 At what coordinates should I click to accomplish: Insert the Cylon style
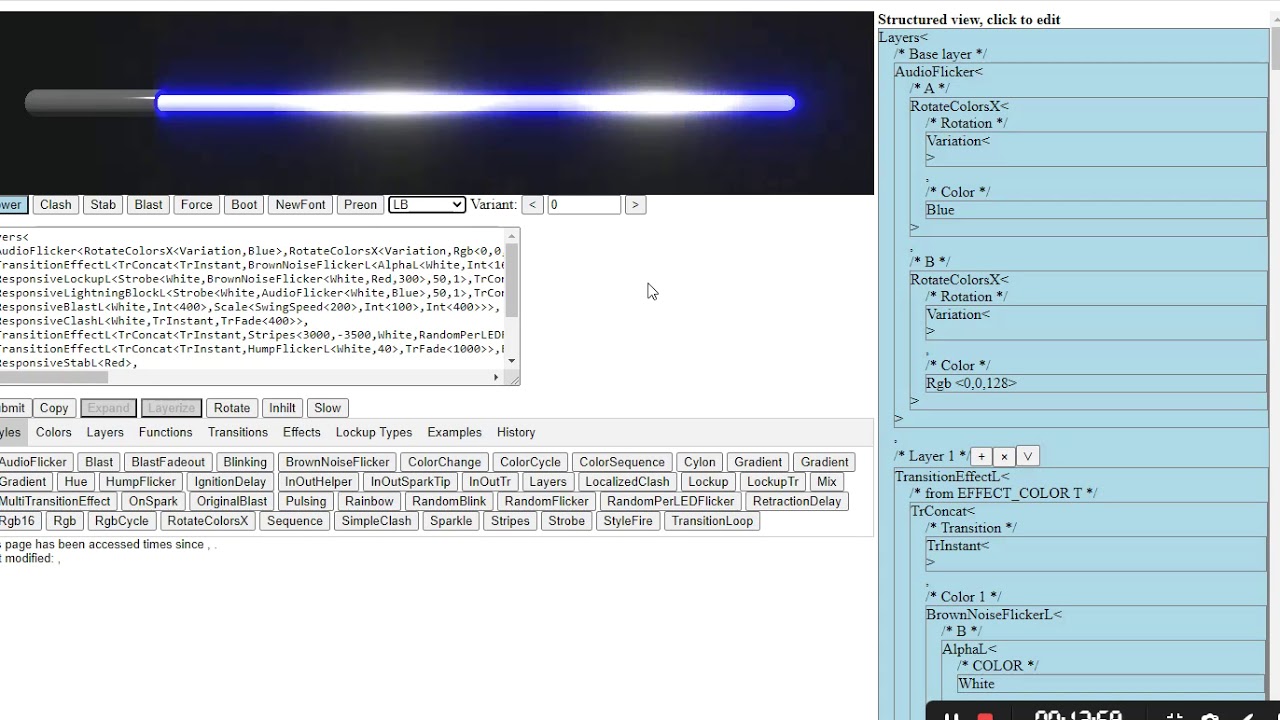[699, 462]
